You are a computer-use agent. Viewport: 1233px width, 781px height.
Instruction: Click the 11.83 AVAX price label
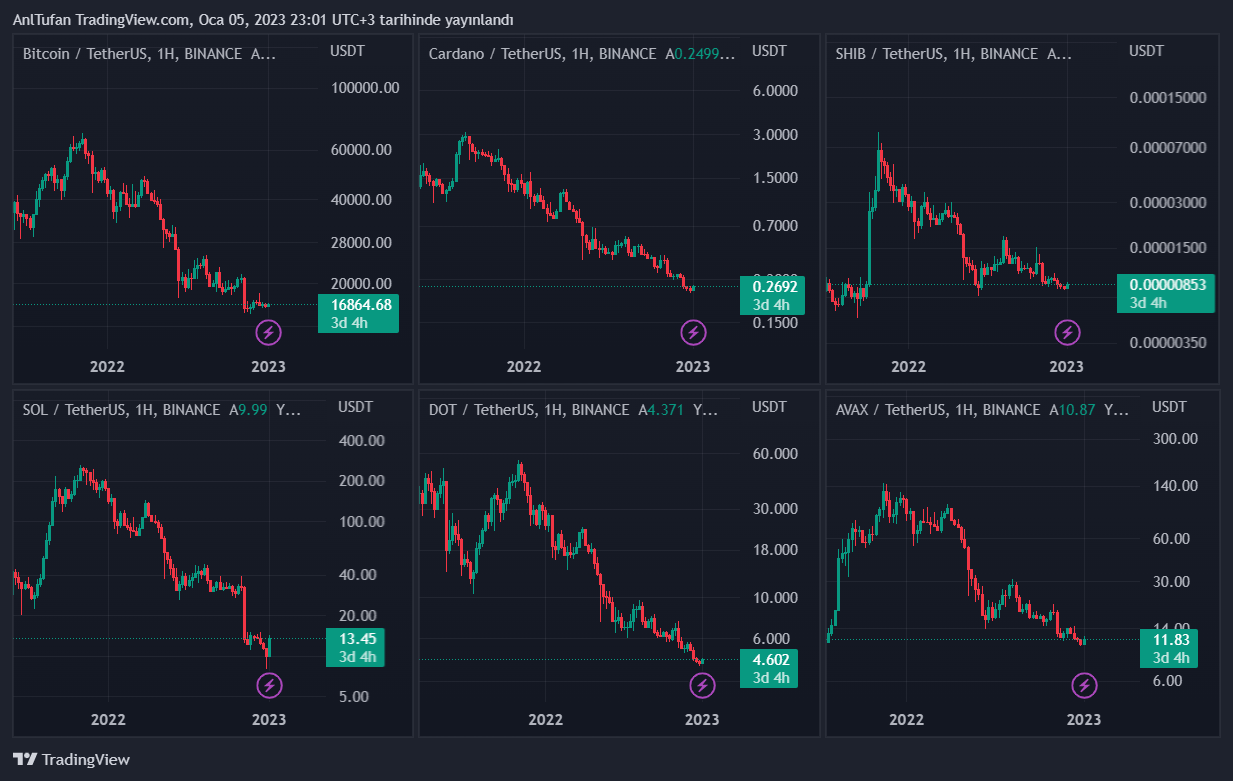1170,640
